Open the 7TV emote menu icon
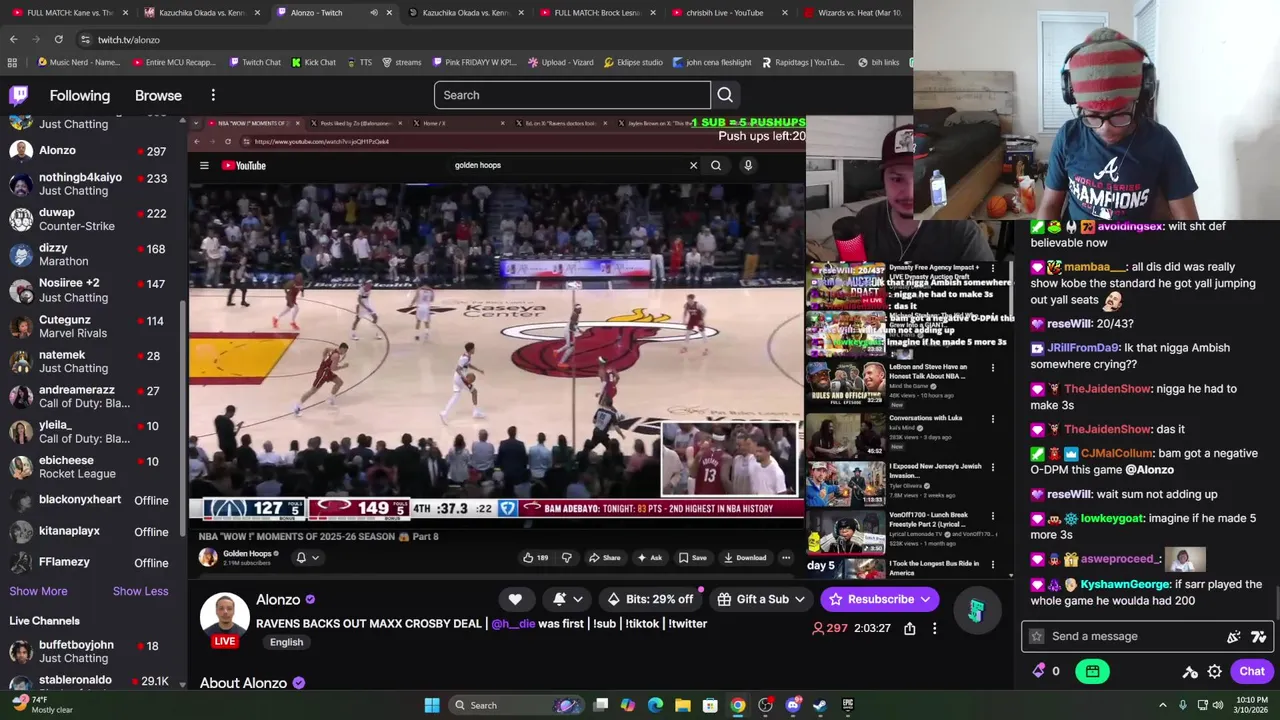 pyautogui.click(x=1259, y=636)
